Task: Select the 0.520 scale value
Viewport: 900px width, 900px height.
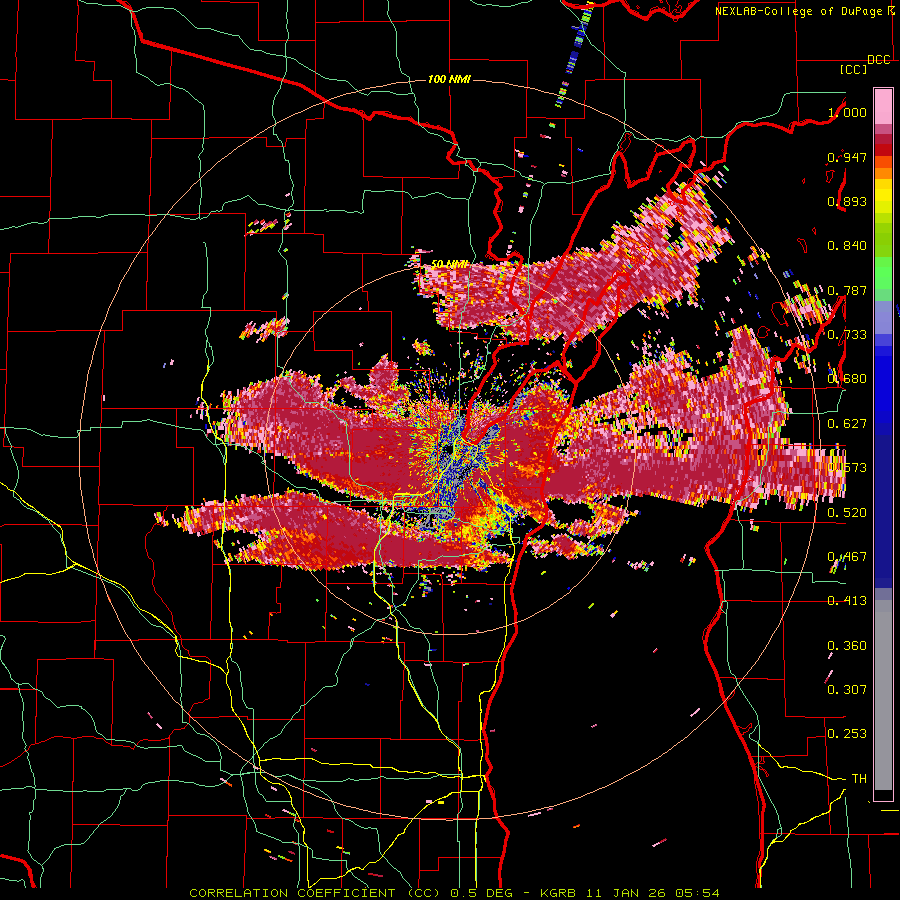Action: tap(847, 513)
